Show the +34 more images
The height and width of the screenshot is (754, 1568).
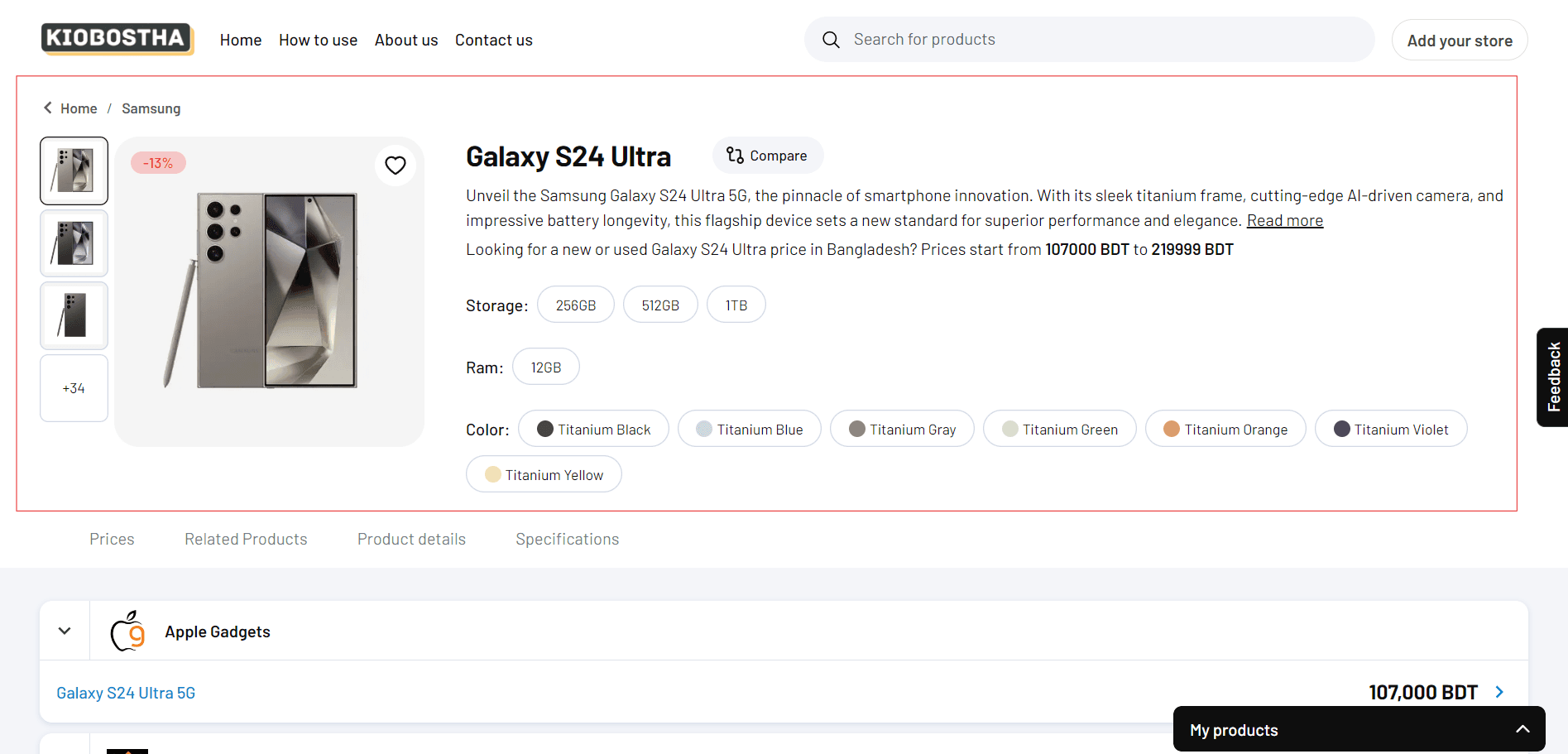point(74,388)
